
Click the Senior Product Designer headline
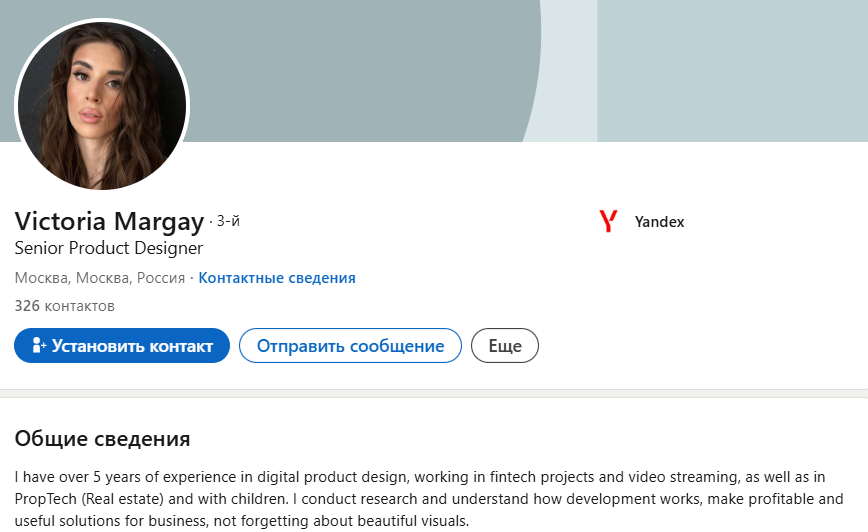pyautogui.click(x=109, y=248)
